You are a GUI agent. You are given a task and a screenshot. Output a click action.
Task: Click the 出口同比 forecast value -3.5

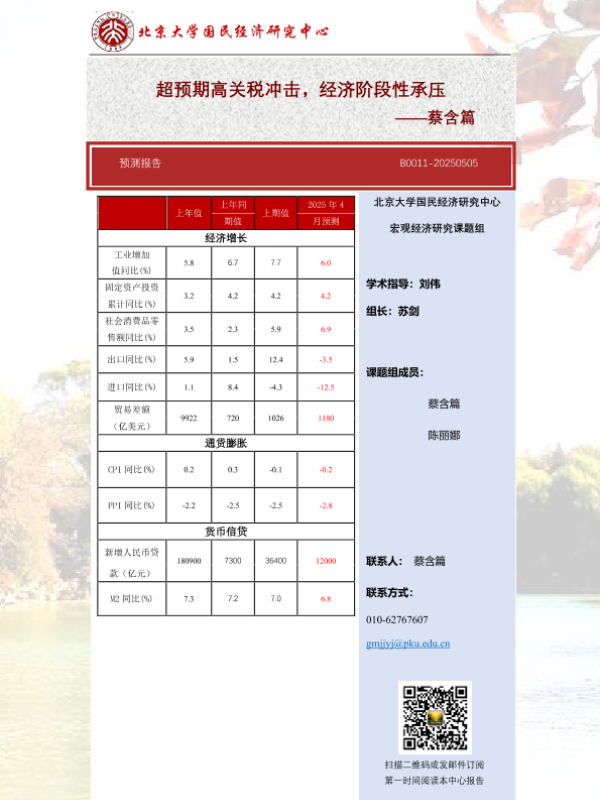325,359
